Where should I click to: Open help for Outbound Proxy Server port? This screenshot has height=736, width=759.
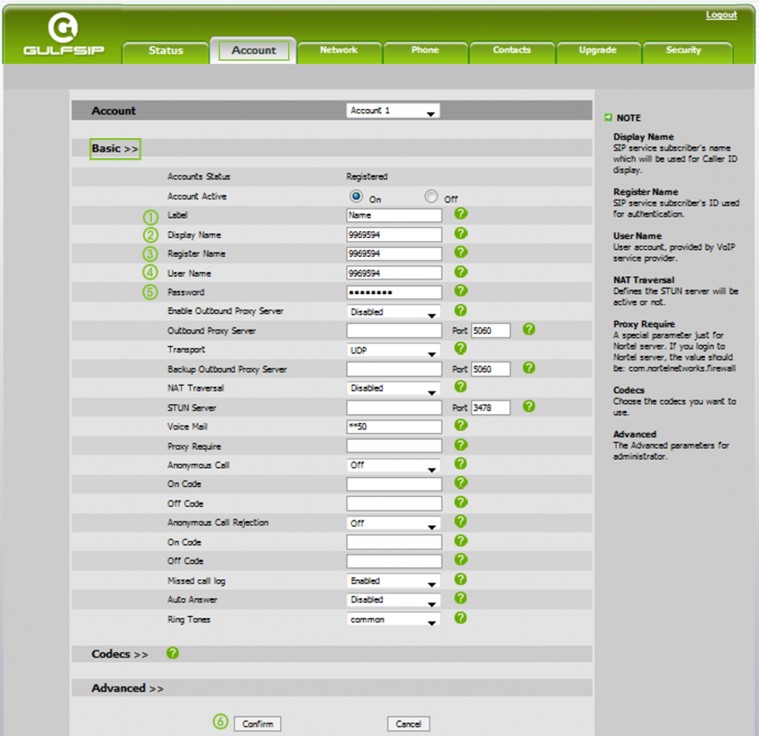pos(529,329)
